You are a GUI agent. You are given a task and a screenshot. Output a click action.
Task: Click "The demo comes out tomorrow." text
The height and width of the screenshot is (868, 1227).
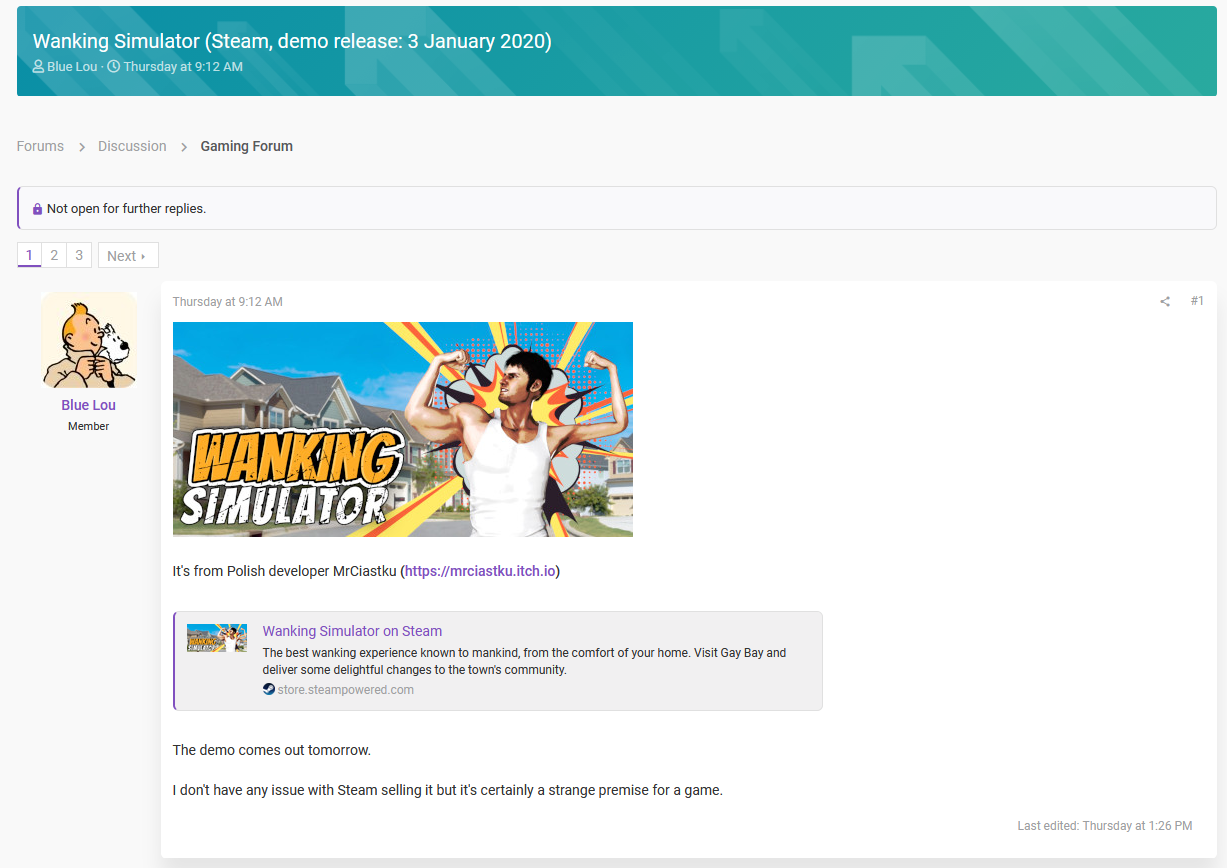272,750
